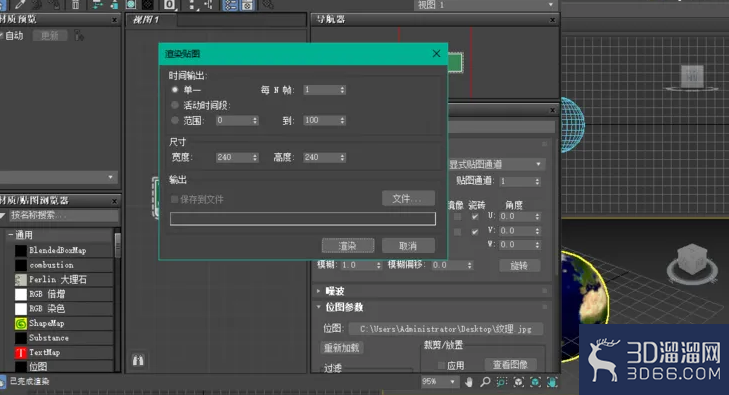Click the ViewCube in the top viewport

(692, 77)
